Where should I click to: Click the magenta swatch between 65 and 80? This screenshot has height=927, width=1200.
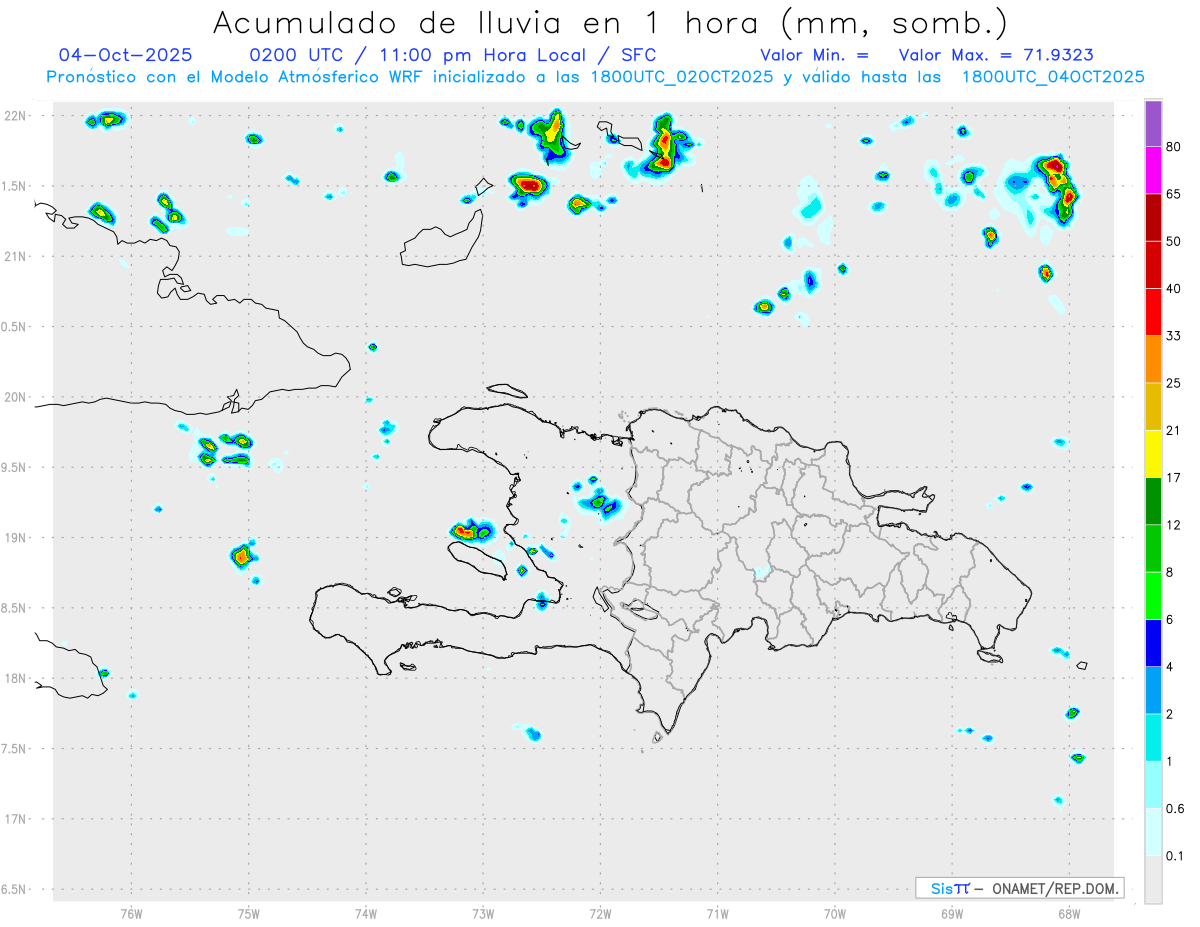pyautogui.click(x=1153, y=171)
